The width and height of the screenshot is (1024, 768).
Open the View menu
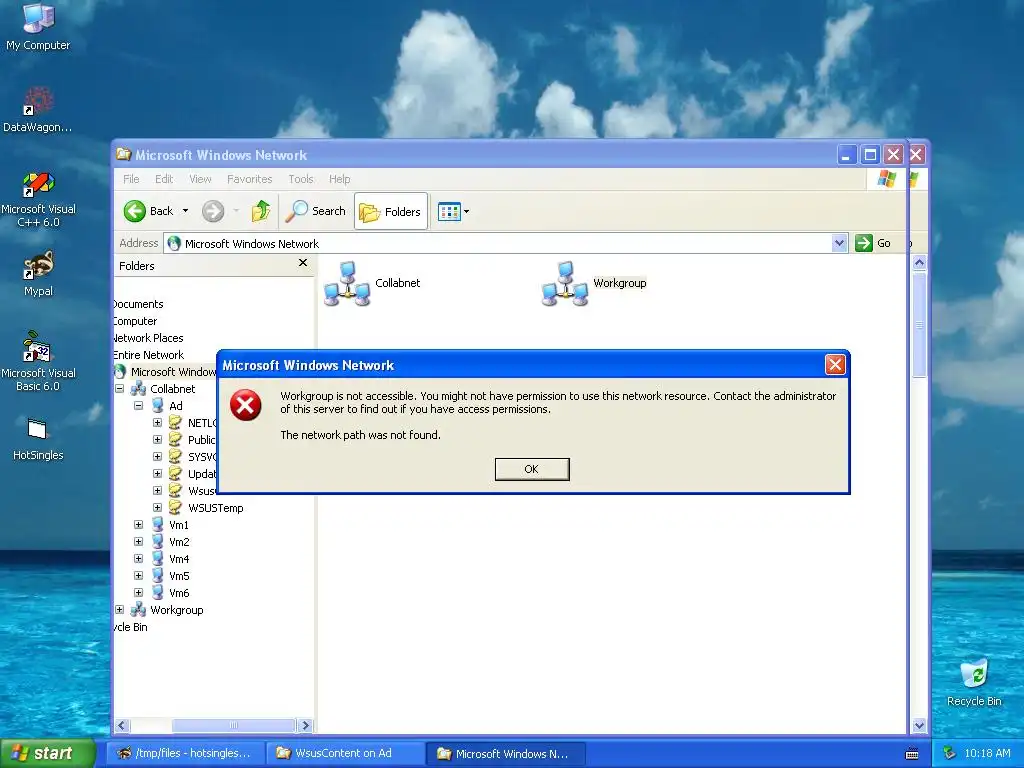200,179
